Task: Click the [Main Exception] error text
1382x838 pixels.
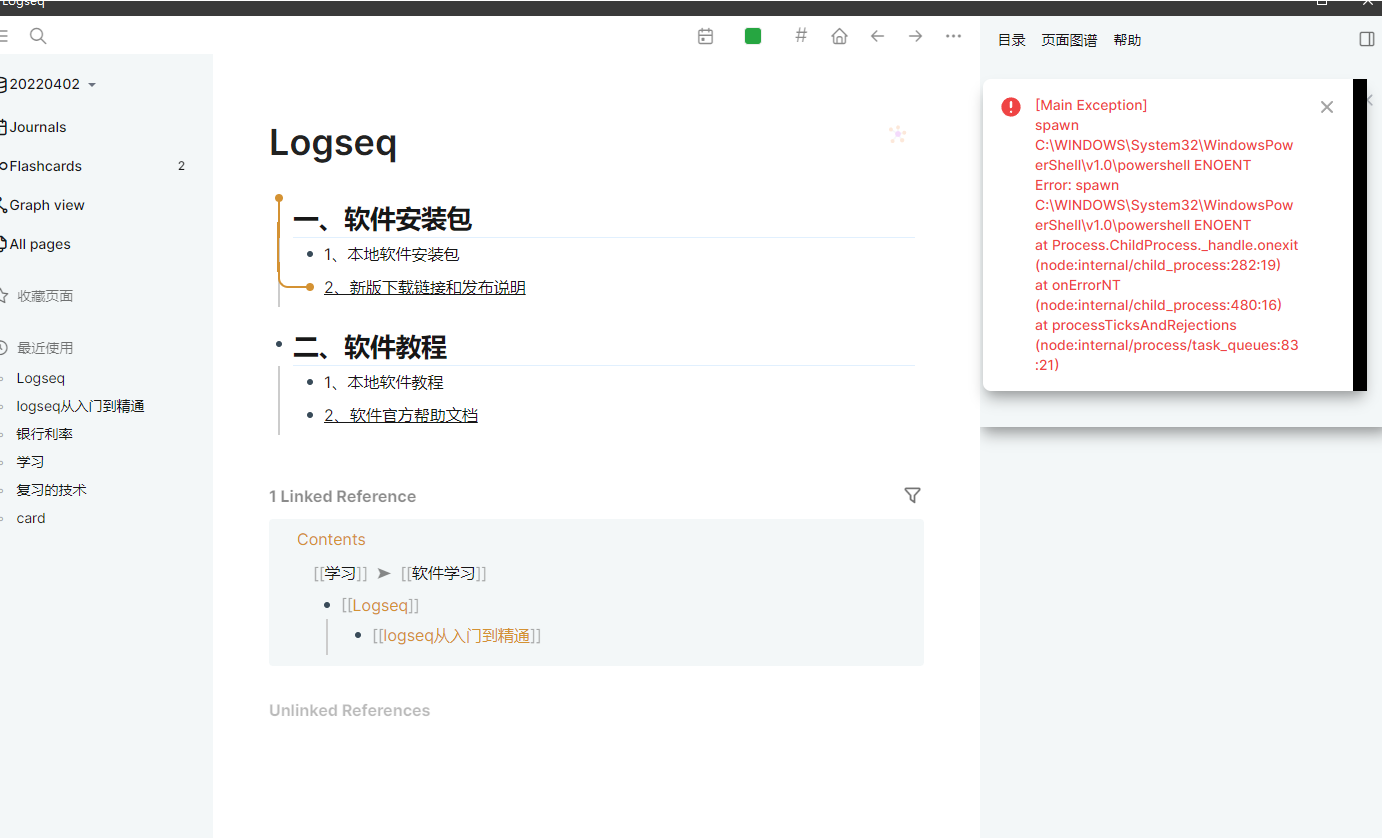Action: pos(1091,105)
